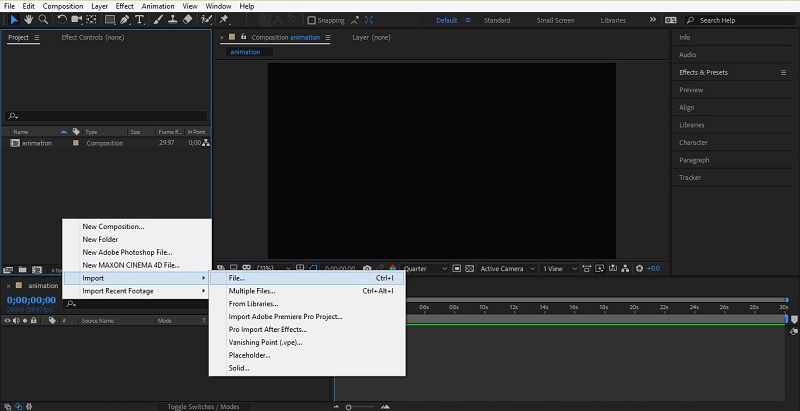Choose File... from the Import submenu
Image resolution: width=800 pixels, height=411 pixels.
point(237,278)
